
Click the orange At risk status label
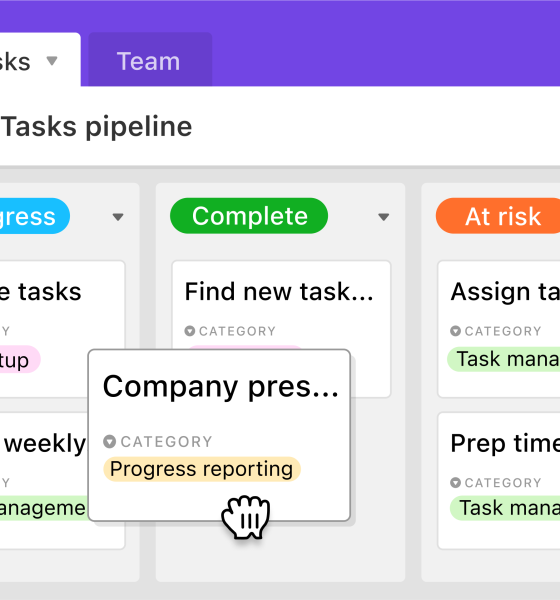[x=499, y=216]
